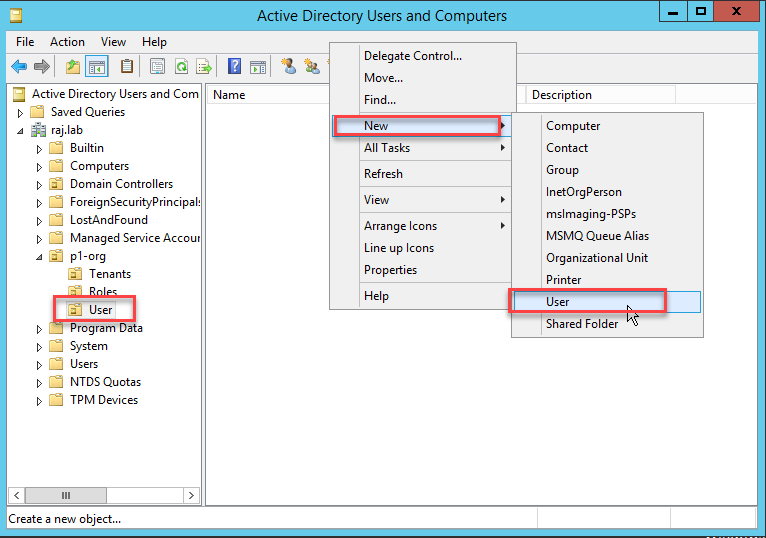This screenshot has height=538, width=766.
Task: Select the TPM Devices tree item
Action: [104, 400]
